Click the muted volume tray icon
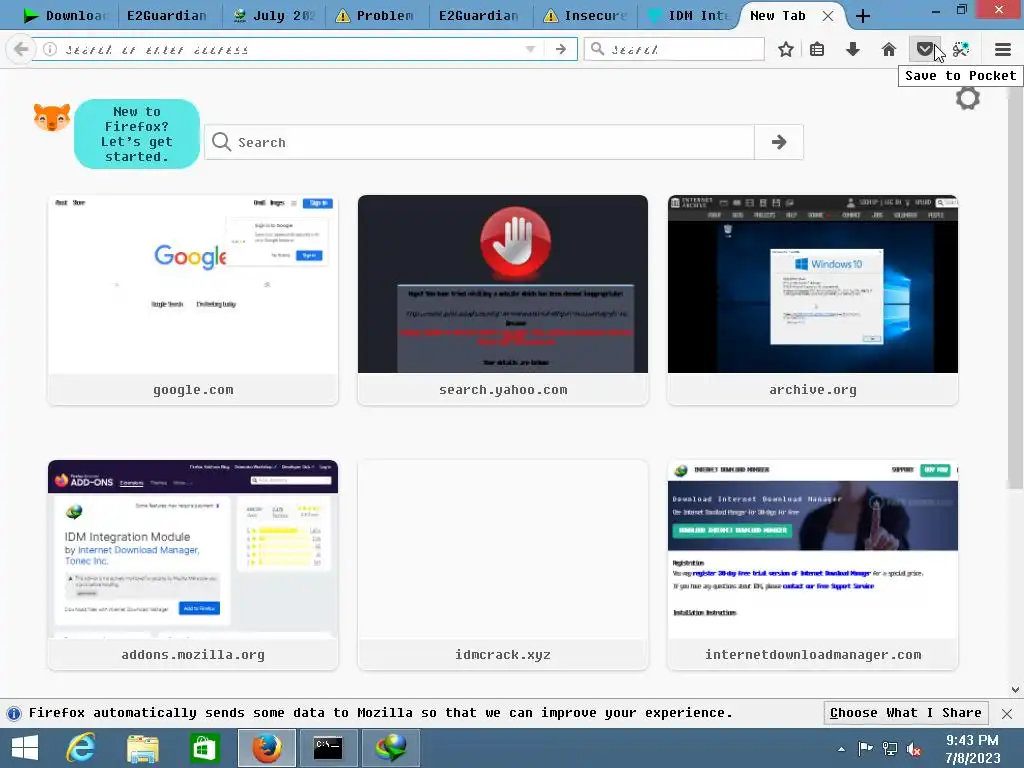 click(915, 749)
